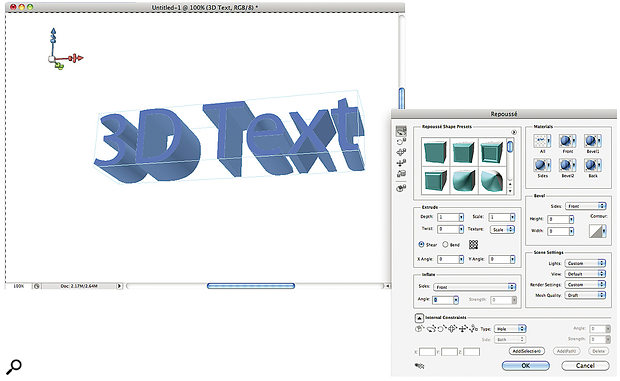This screenshot has height=381, width=620.
Task: Collapse the Internal Constraints section
Action: [x=419, y=318]
